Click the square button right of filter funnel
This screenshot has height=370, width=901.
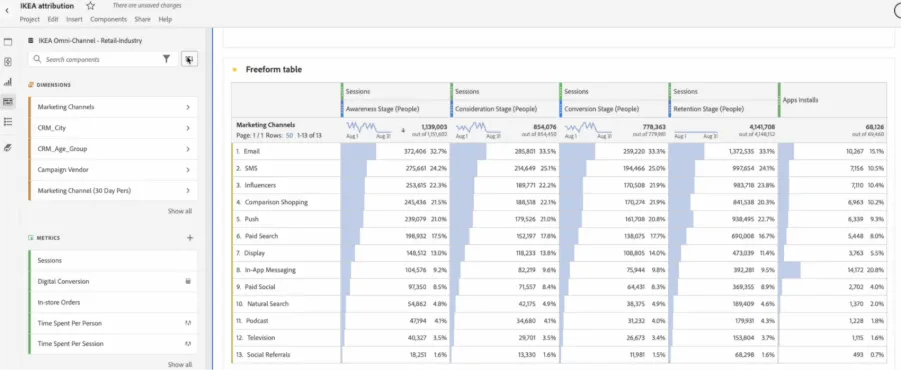[190, 59]
